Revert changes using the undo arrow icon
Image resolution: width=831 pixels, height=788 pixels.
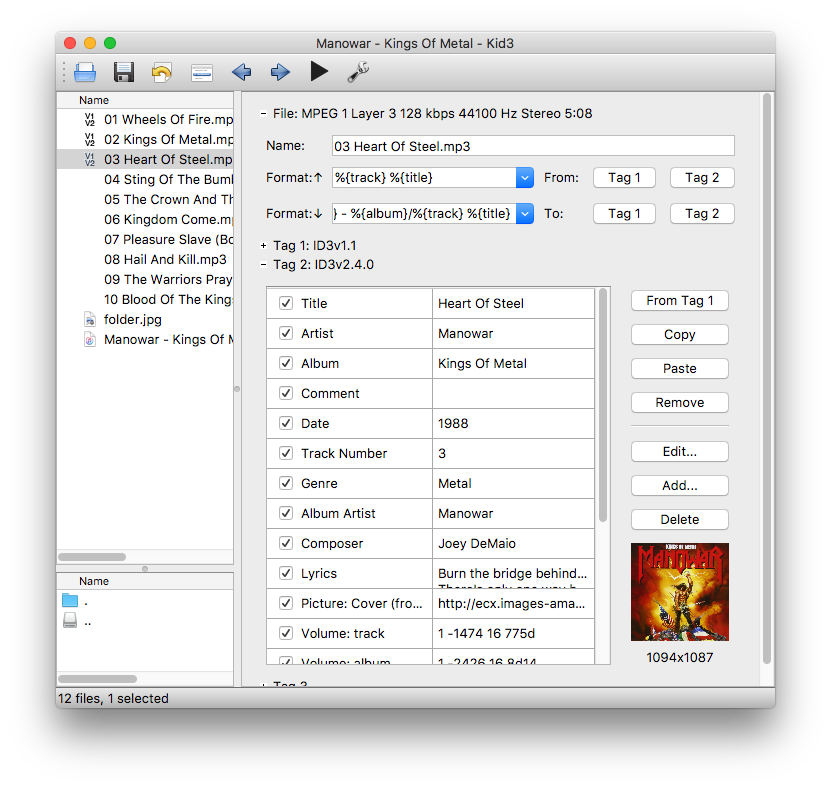162,72
